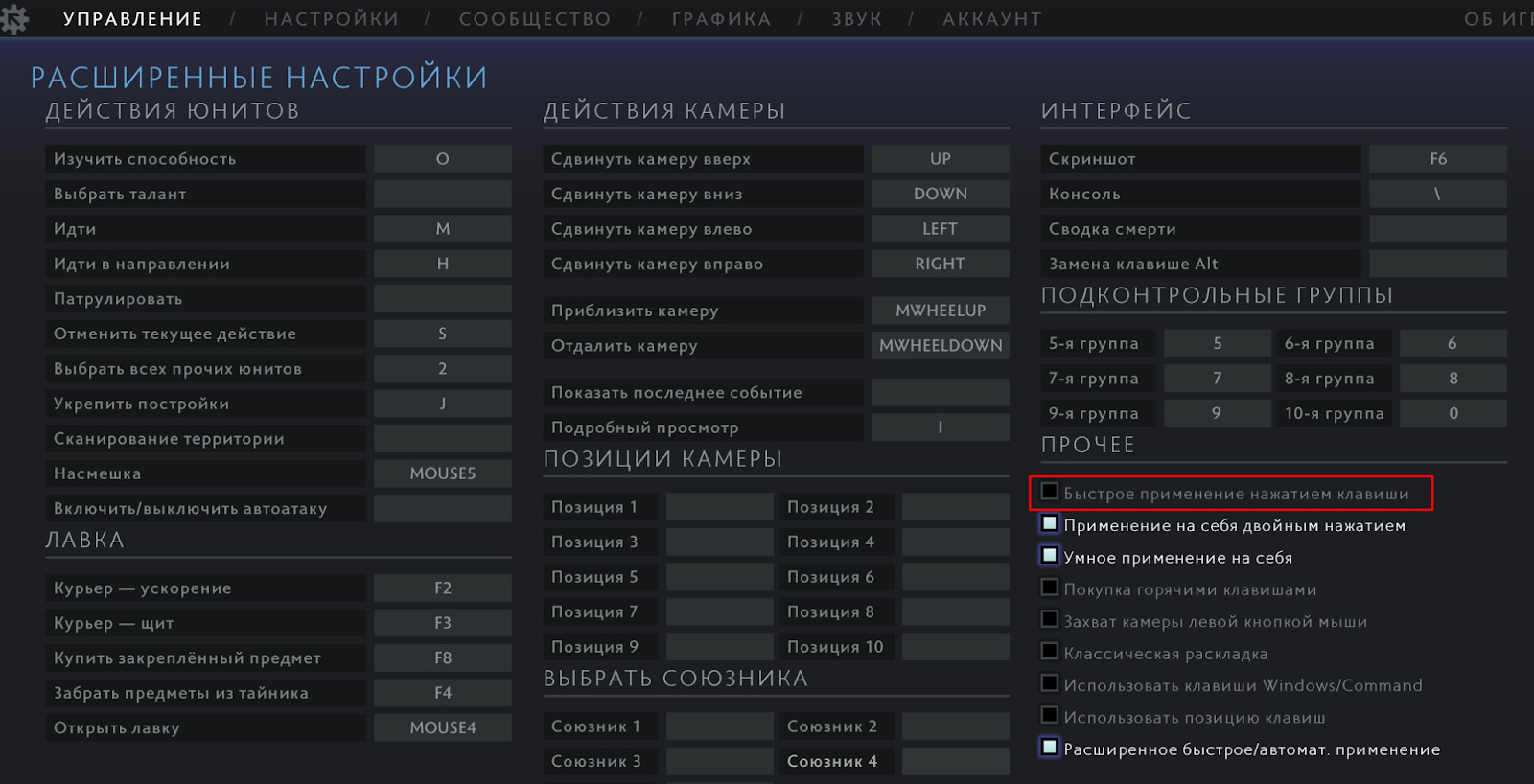1534x784 pixels.
Task: Assign key to Позиция 8
Action: [956, 611]
